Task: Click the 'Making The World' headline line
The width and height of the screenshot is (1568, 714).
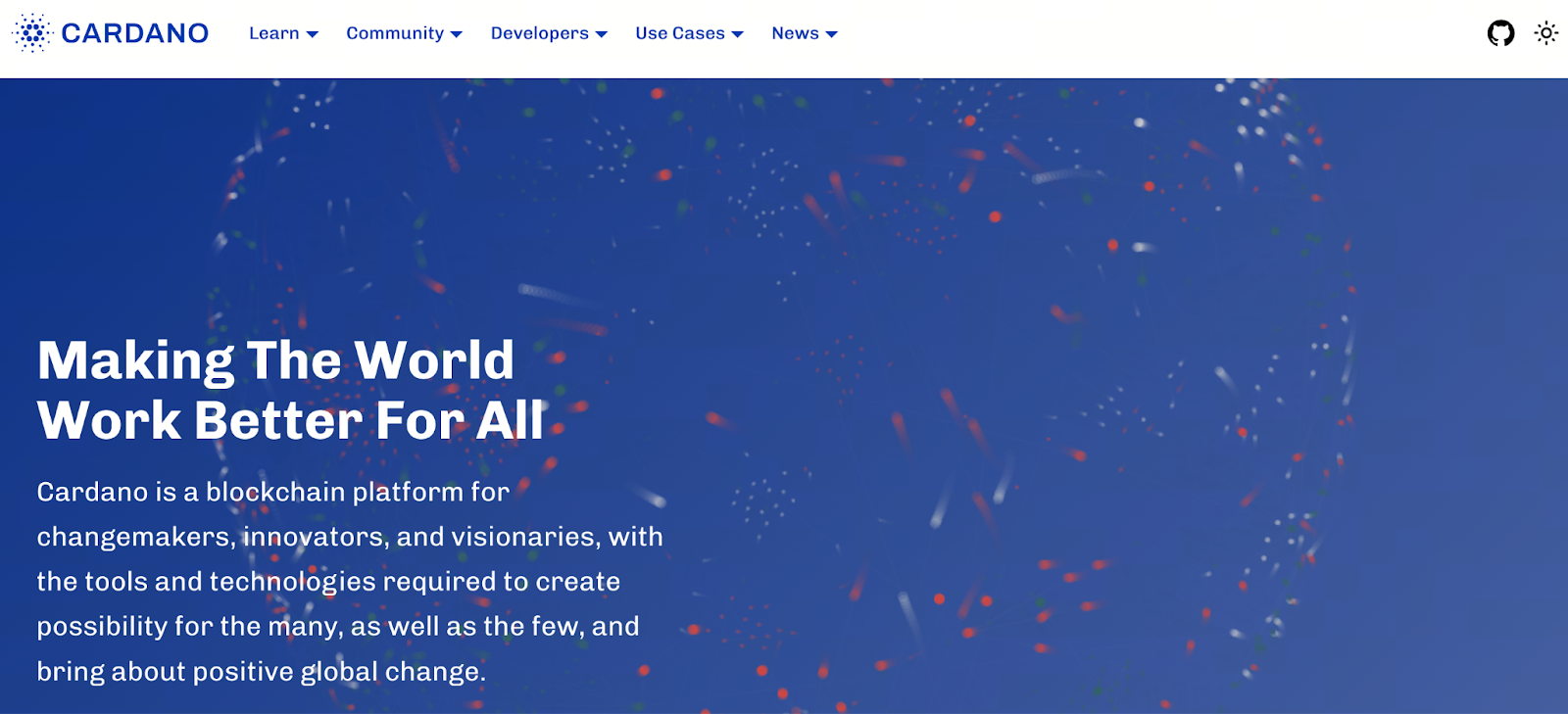Action: 275,360
